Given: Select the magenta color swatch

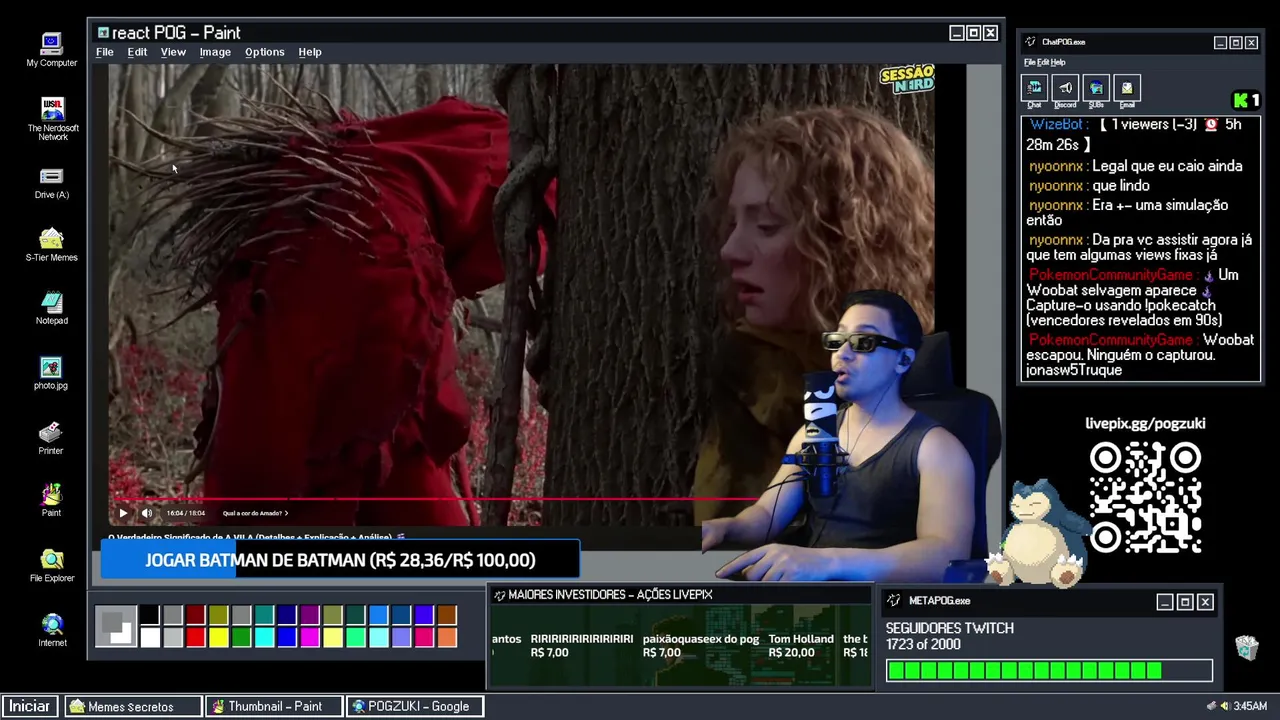Looking at the screenshot, I should (x=310, y=637).
